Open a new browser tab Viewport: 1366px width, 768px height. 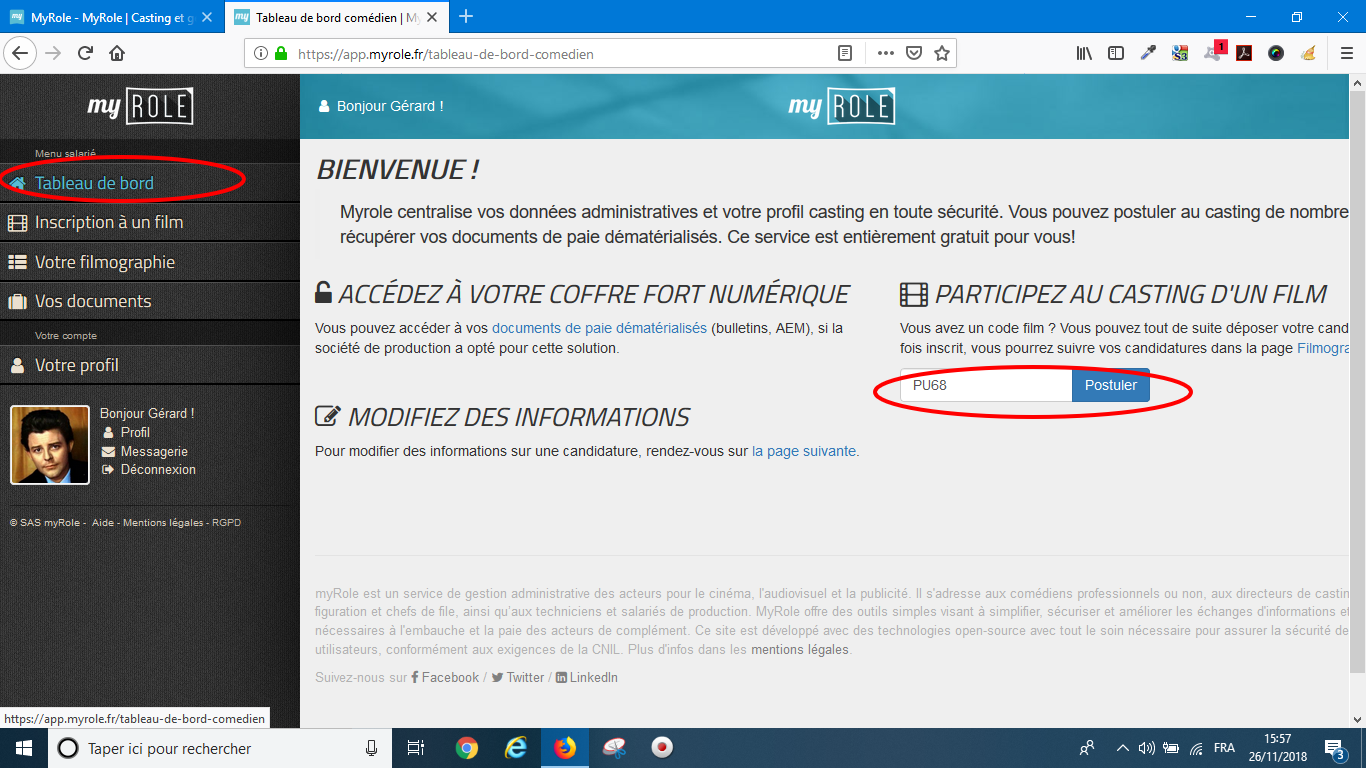pyautogui.click(x=466, y=16)
